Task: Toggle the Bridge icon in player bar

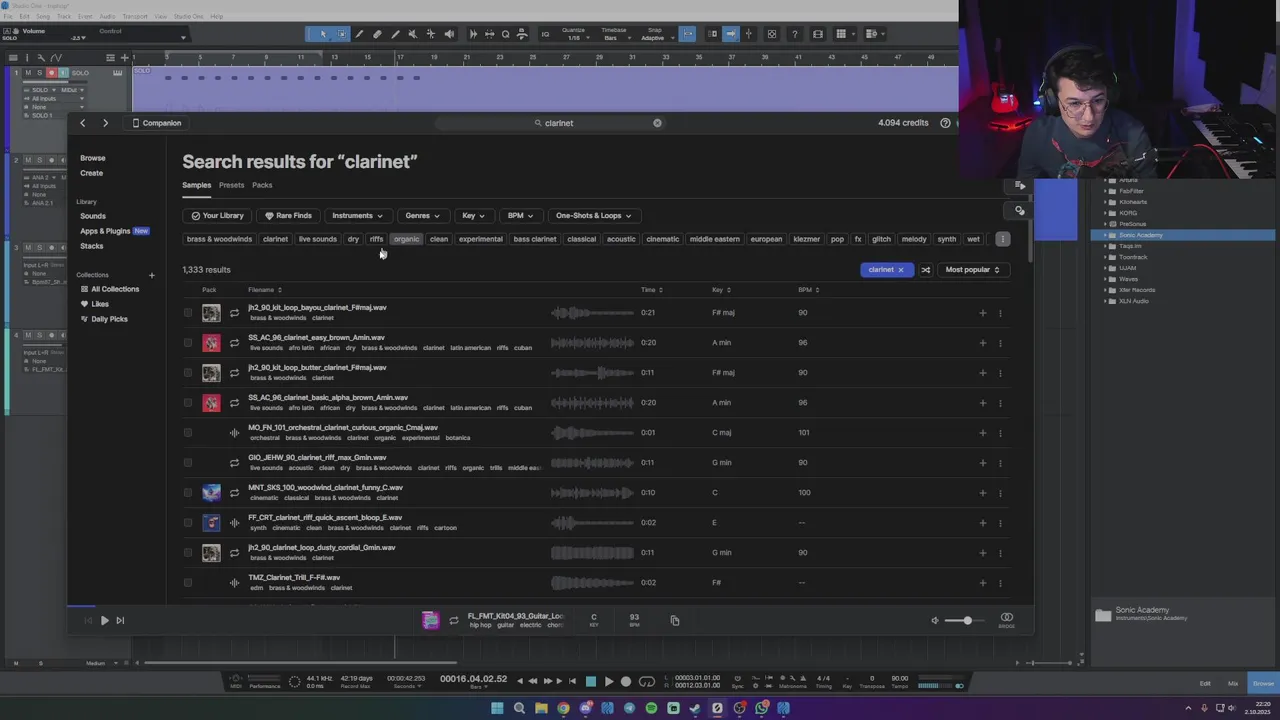Action: (x=1007, y=620)
